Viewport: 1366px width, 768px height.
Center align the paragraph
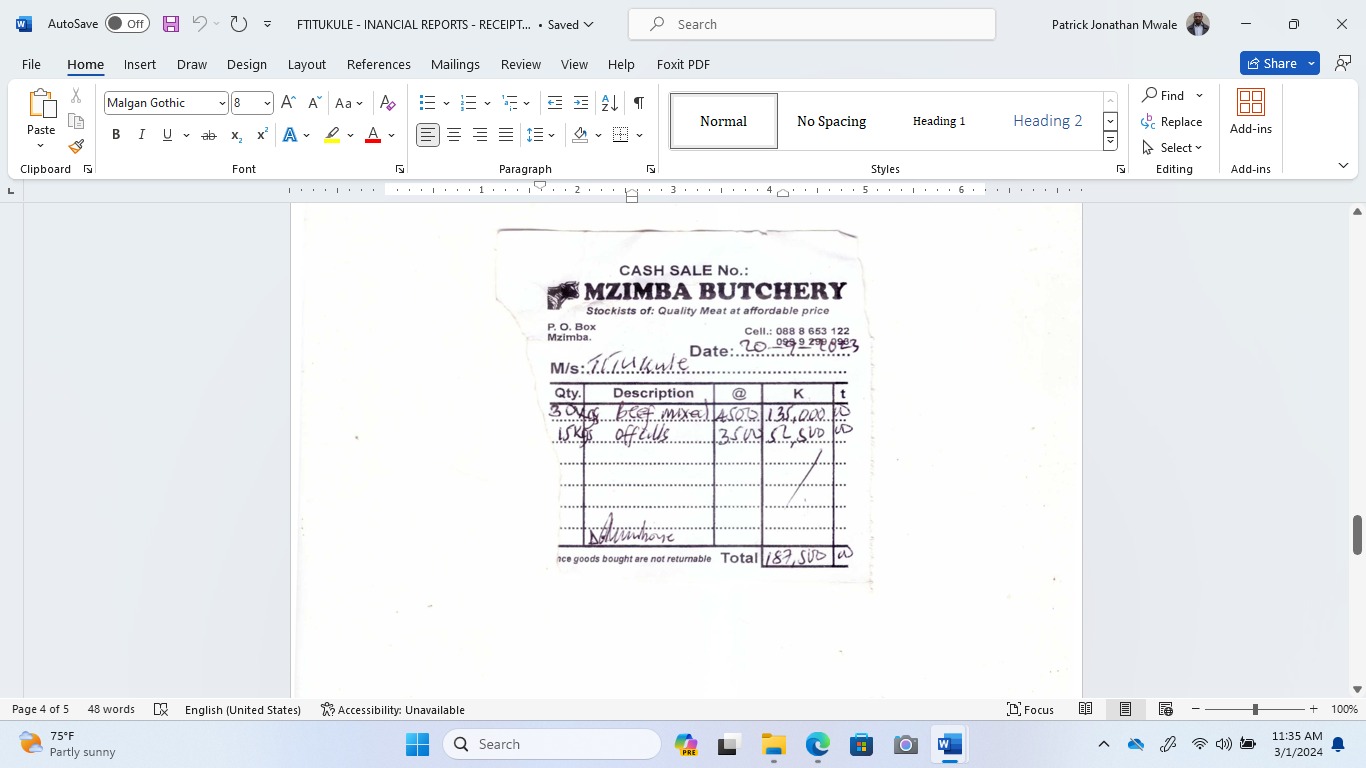[x=454, y=135]
